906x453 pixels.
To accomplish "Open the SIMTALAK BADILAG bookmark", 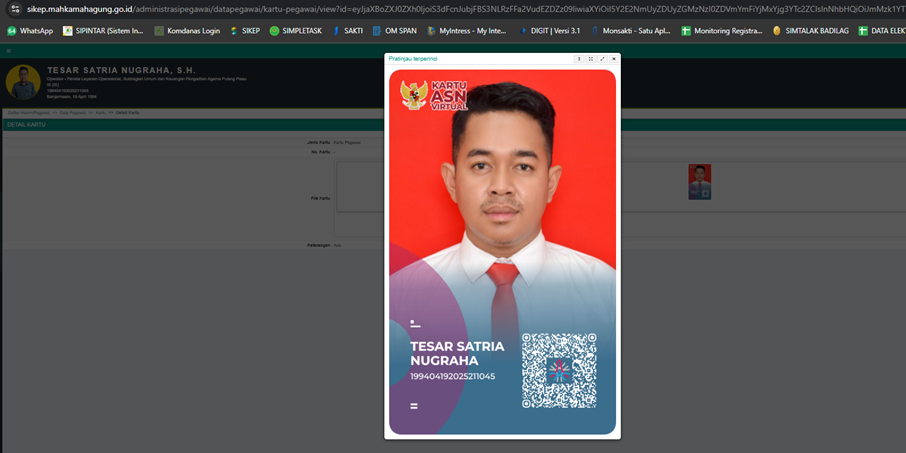I will click(x=810, y=31).
